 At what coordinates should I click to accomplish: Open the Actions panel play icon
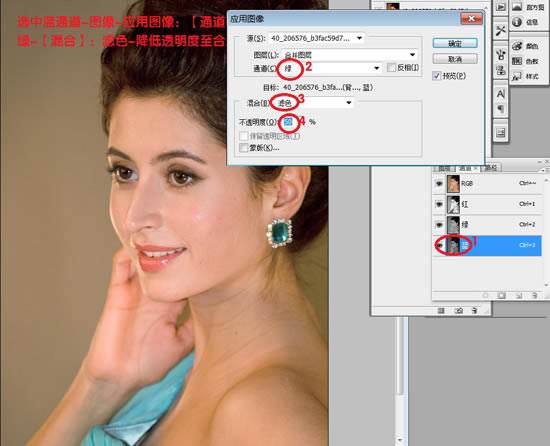501,7
